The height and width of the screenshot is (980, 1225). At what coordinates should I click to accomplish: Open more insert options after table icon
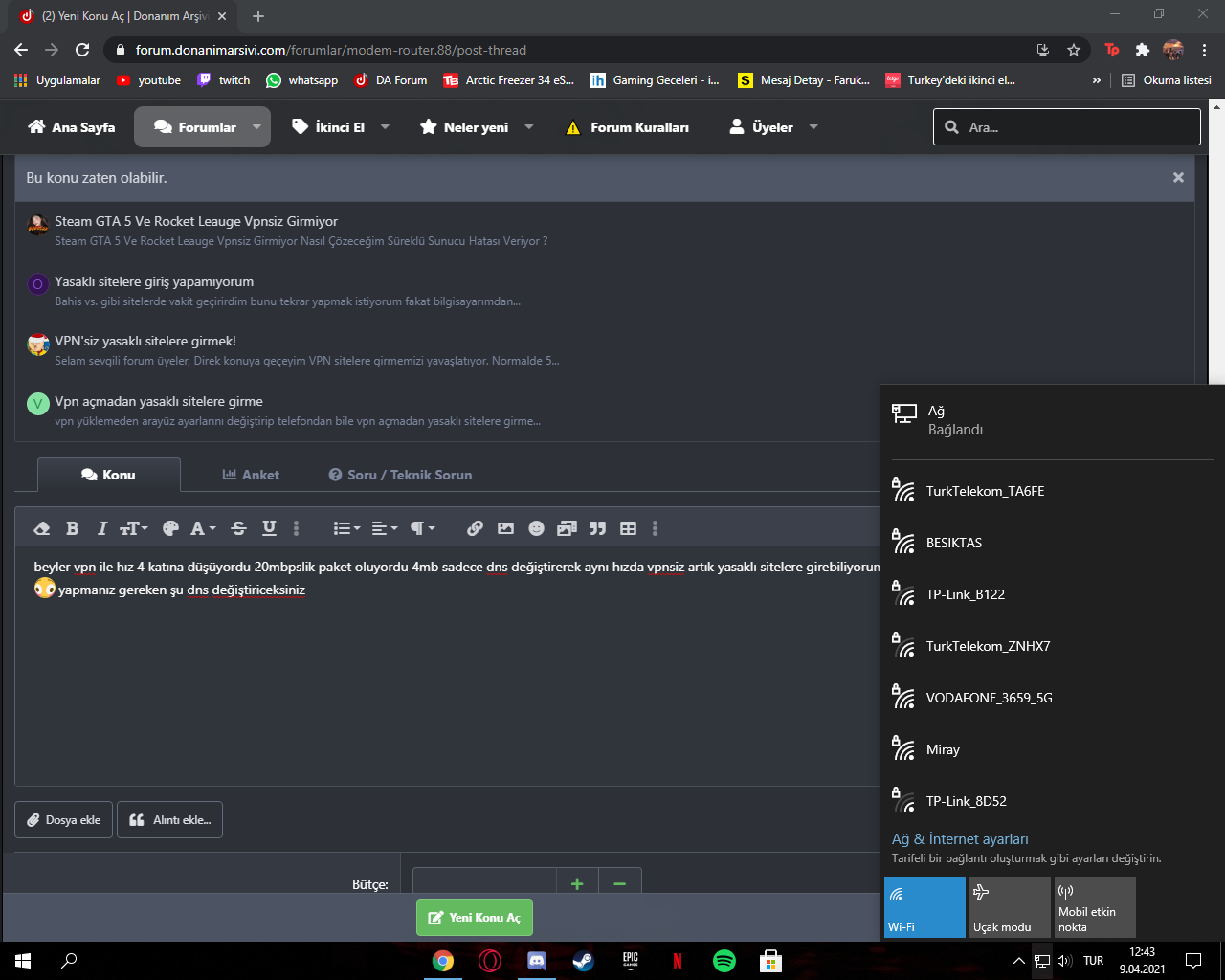[655, 528]
